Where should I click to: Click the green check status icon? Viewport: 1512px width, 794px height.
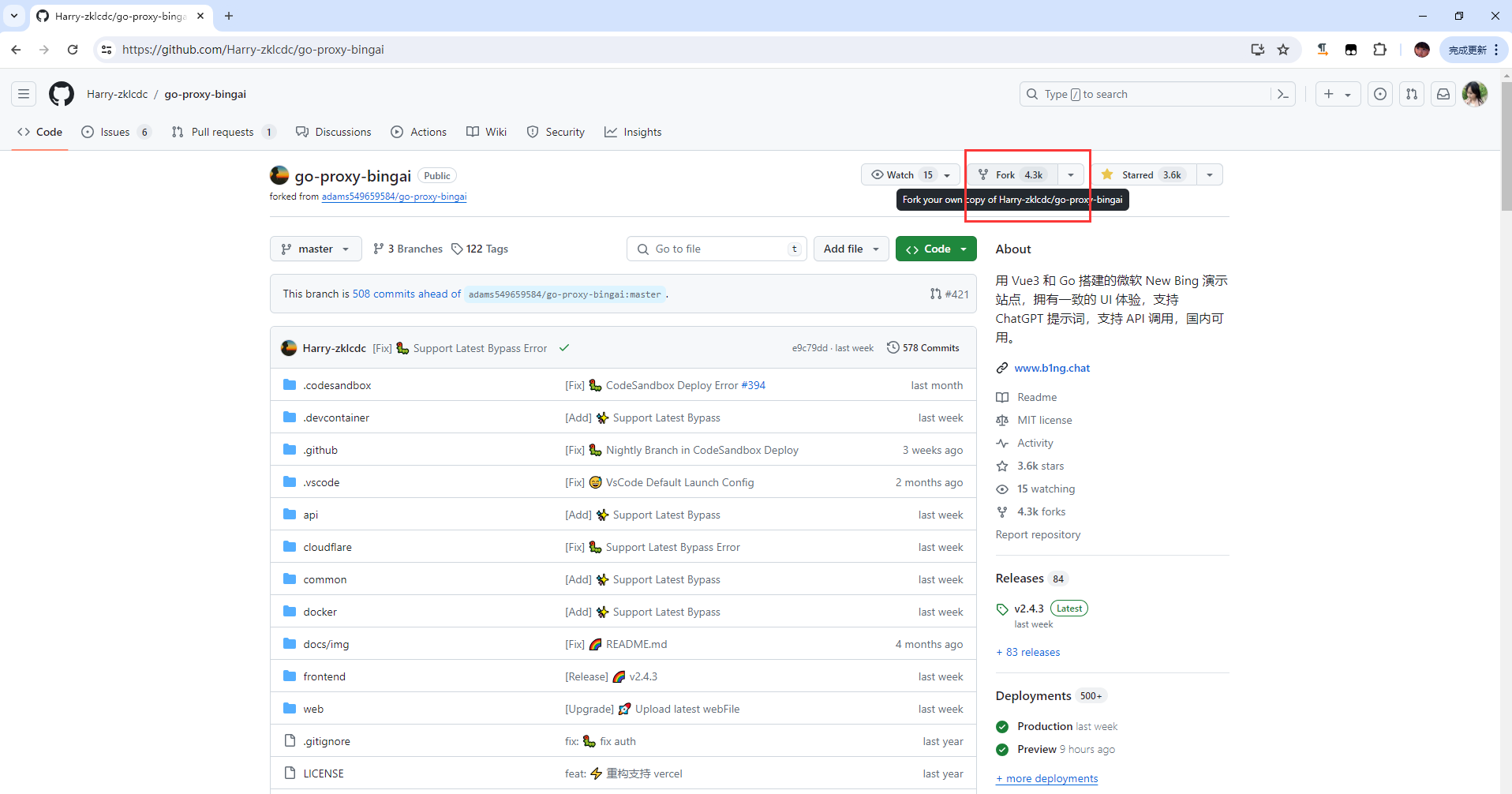[564, 348]
